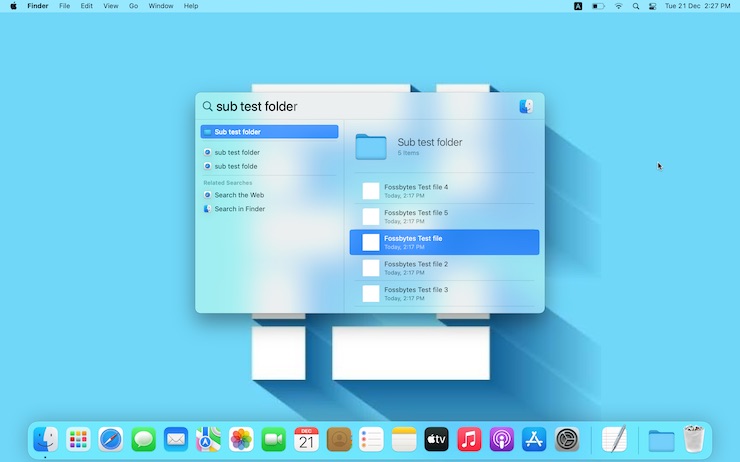Click the Siri icon in Spotlight bar

point(526,107)
